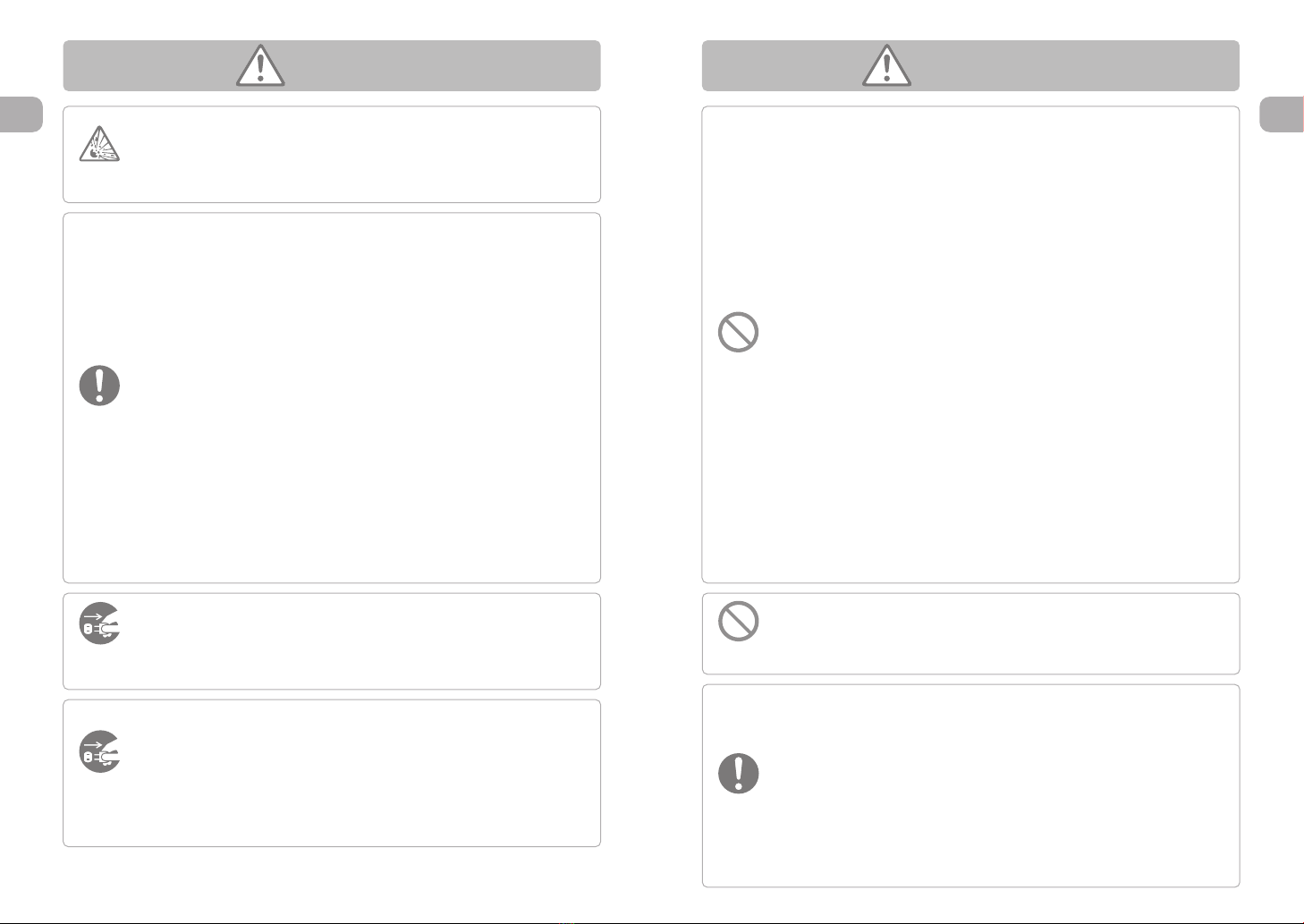The image size is (1304, 924).
Task: Click the warning triangle in the right page header
Action: tap(886, 65)
